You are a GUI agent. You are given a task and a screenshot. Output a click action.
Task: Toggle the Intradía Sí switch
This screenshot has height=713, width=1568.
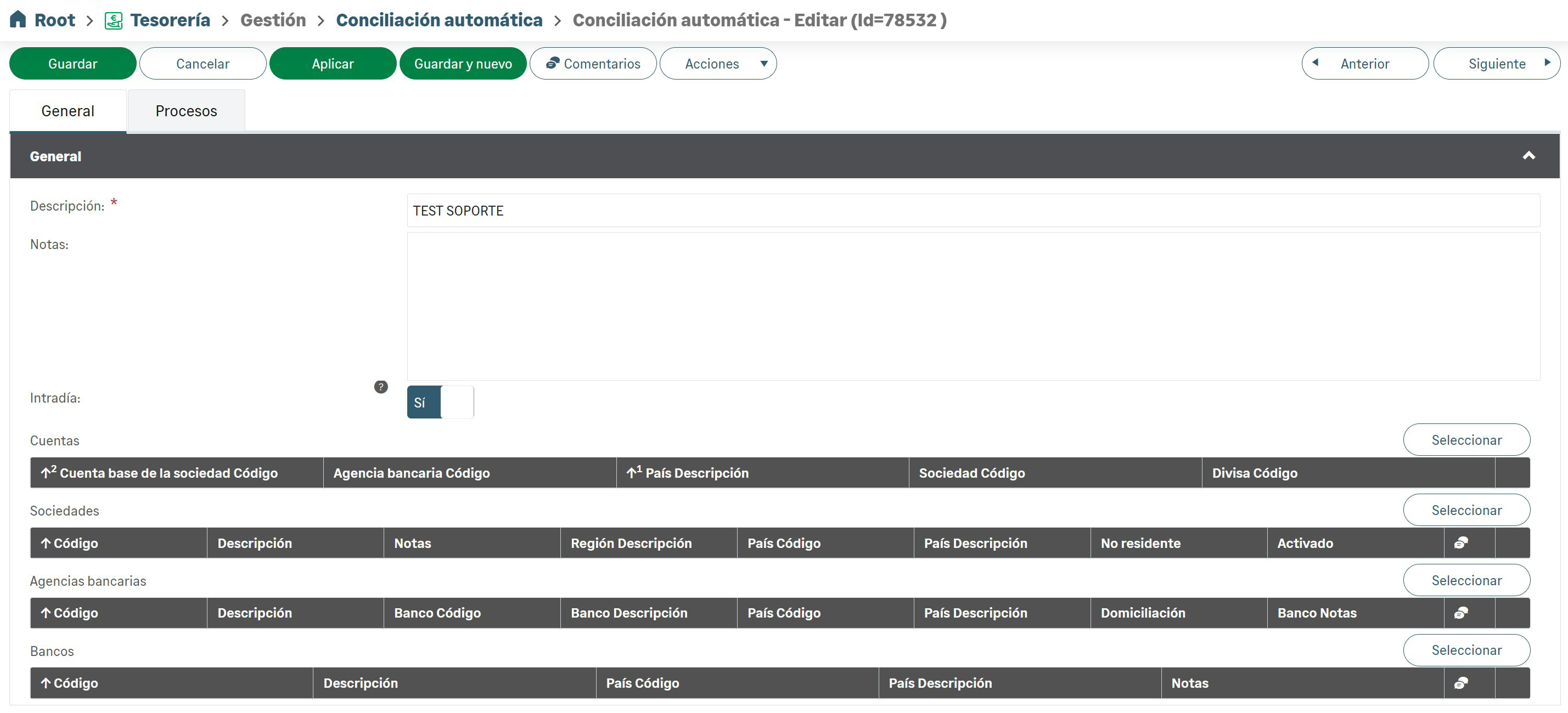[440, 403]
